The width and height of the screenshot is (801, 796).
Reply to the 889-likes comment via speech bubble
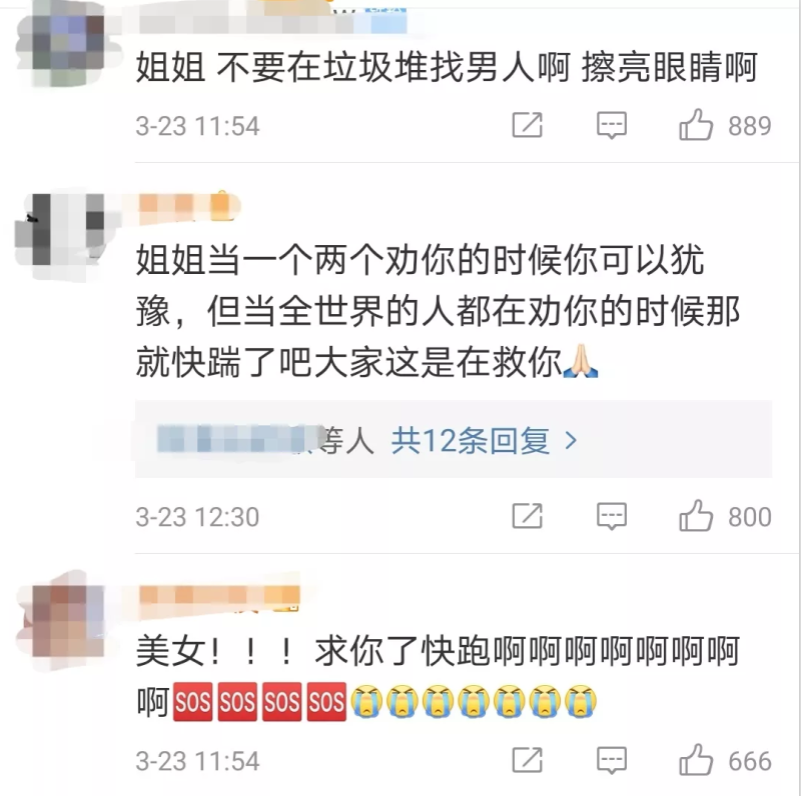[x=611, y=125]
